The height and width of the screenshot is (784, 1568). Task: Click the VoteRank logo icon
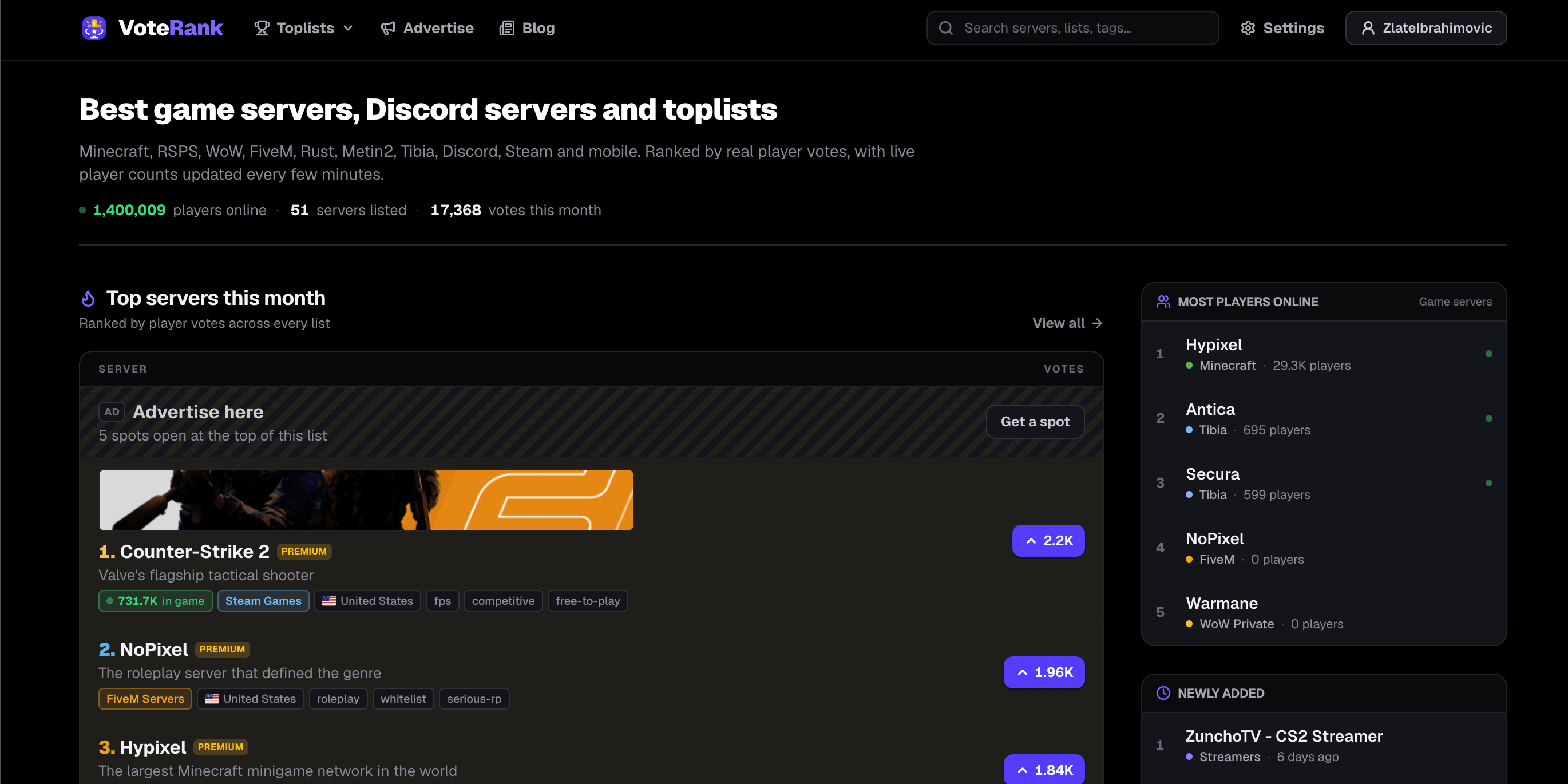coord(94,28)
